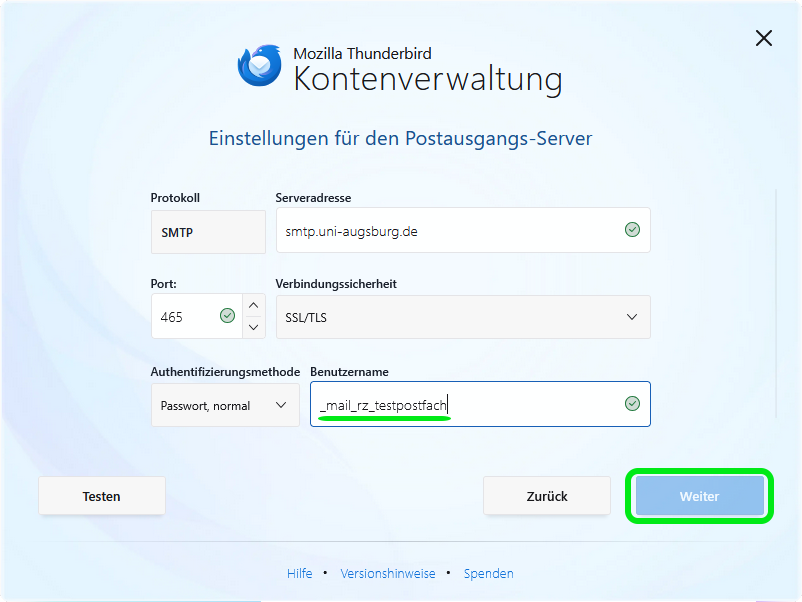Follow the Spenden link

(489, 573)
